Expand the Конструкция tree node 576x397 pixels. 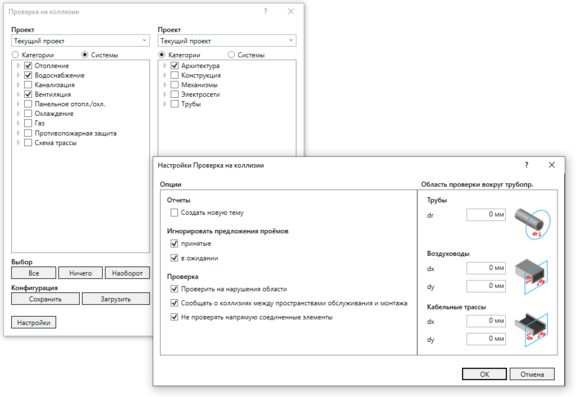[165, 75]
